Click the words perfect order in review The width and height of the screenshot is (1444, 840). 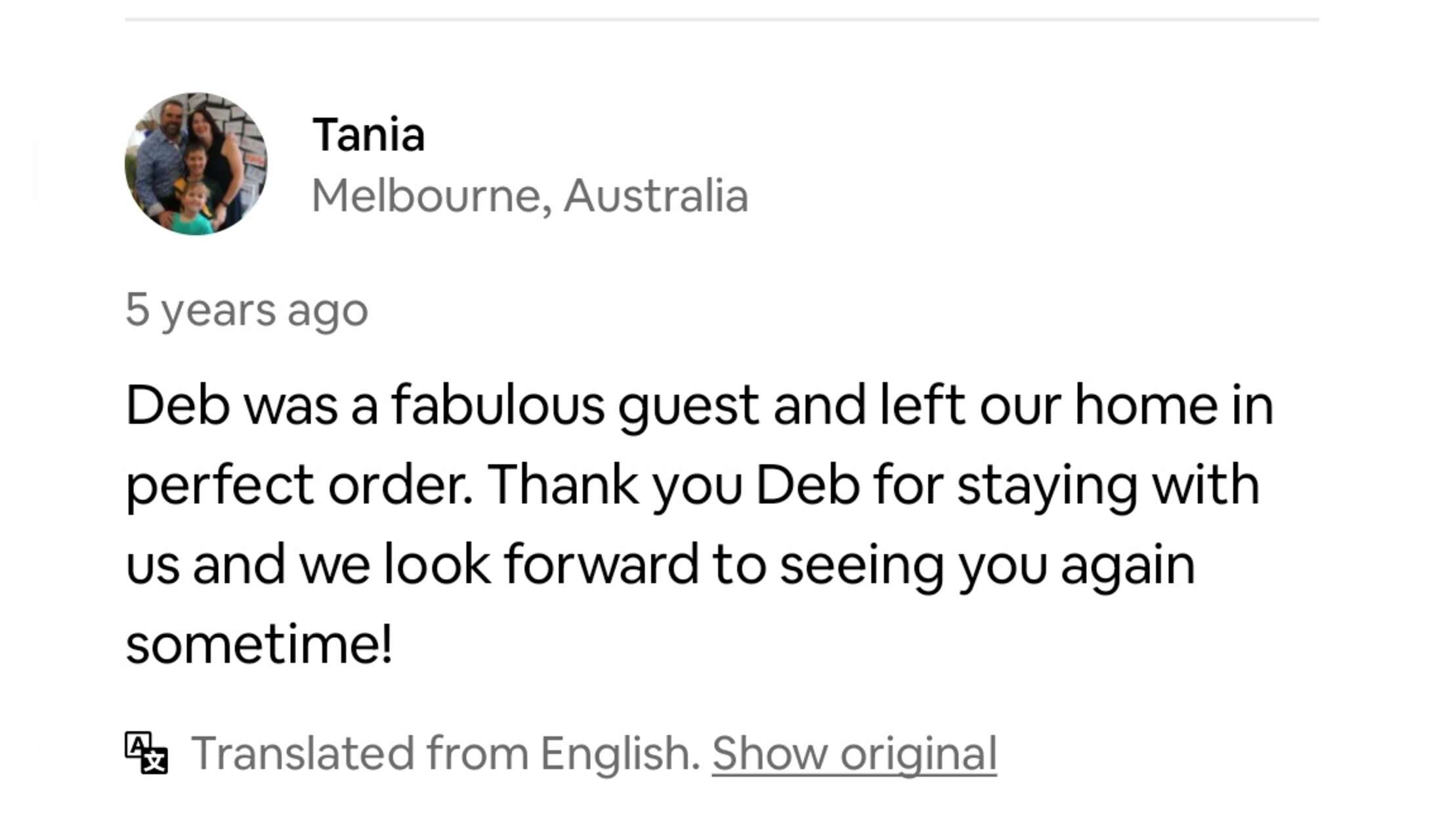coord(299,486)
